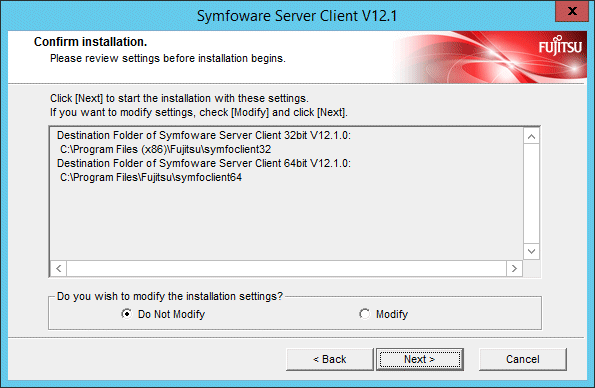Abort setup using the Cancel button

[x=523, y=359]
